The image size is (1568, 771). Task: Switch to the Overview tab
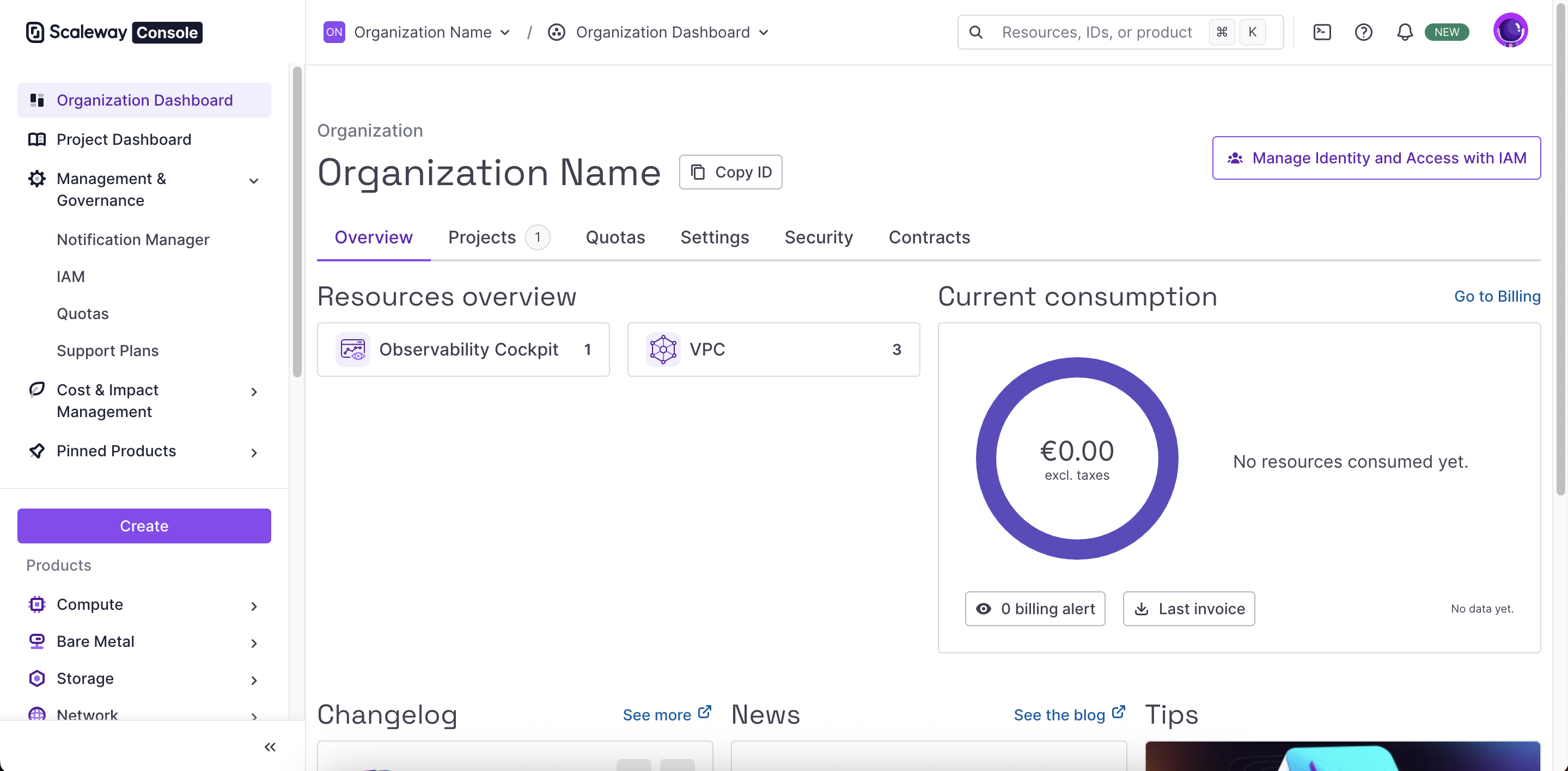(374, 237)
